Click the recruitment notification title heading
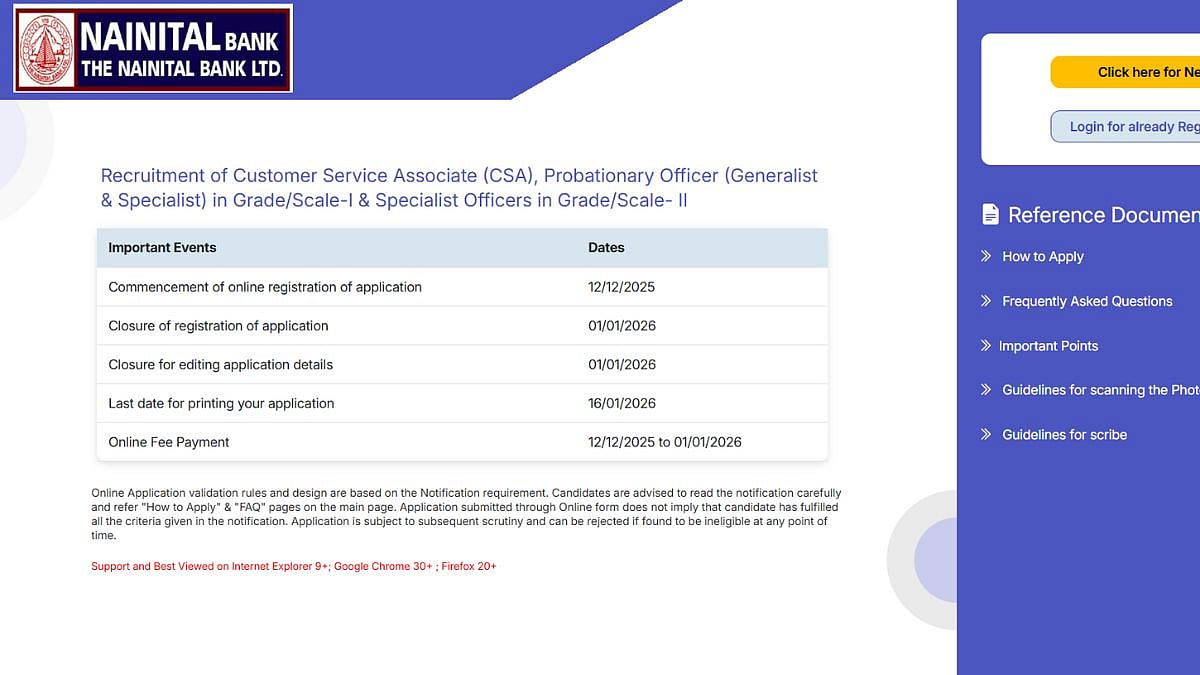This screenshot has width=1200, height=675. (458, 187)
